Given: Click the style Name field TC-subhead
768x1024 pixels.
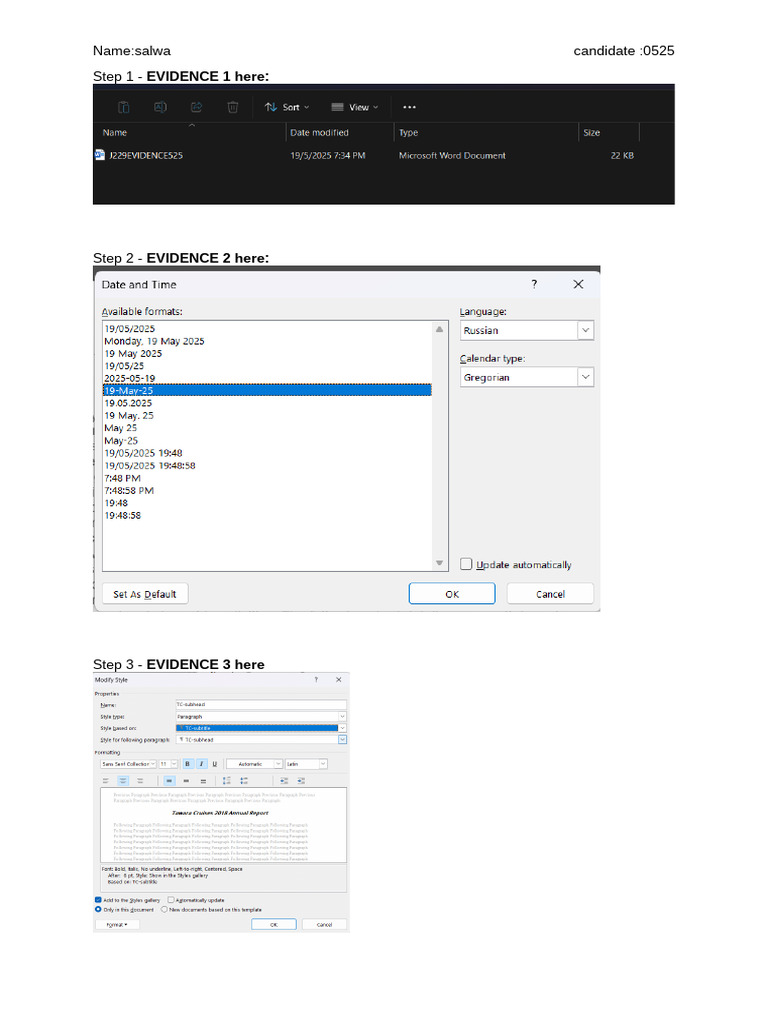Looking at the screenshot, I should (261, 705).
